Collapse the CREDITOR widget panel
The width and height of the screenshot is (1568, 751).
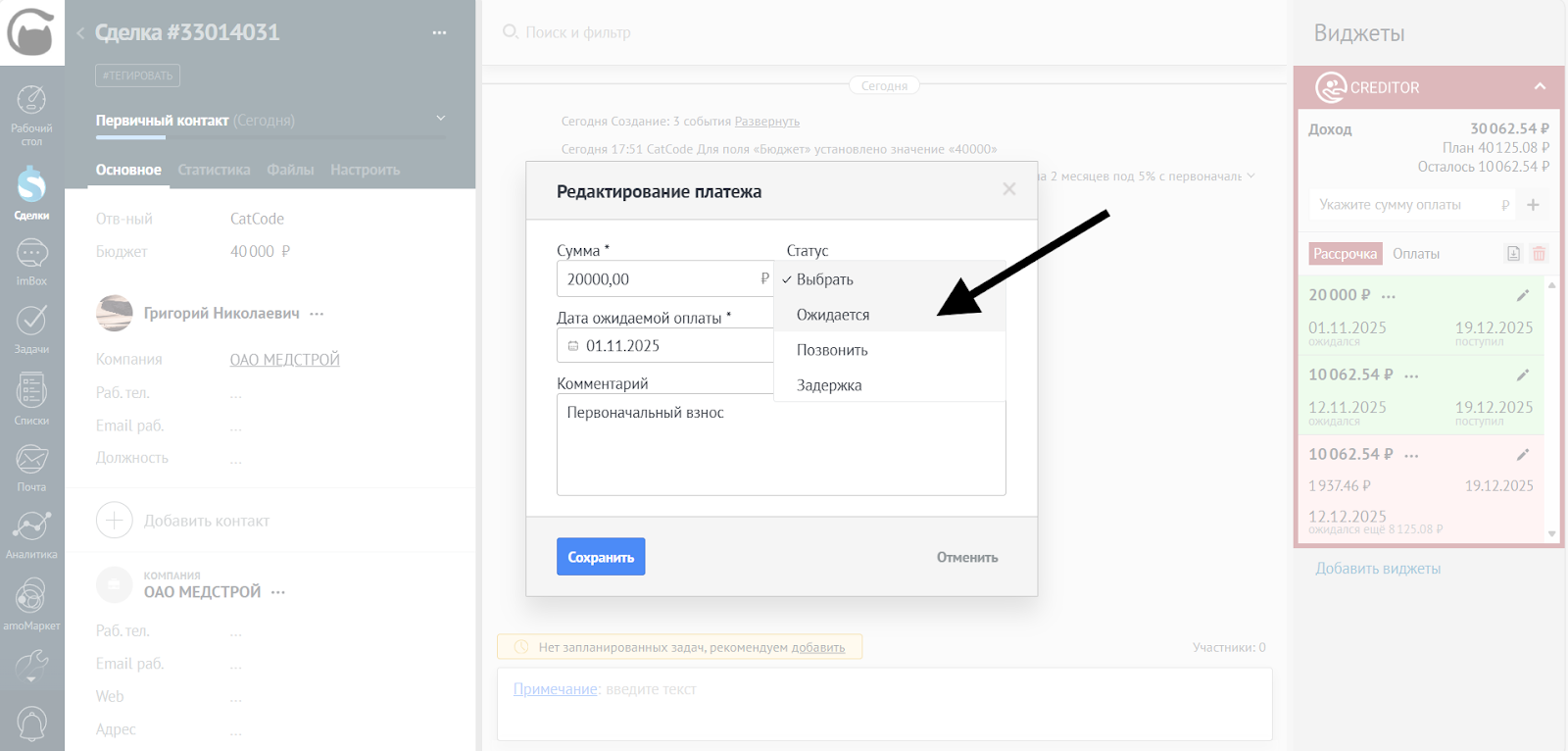coord(1540,87)
